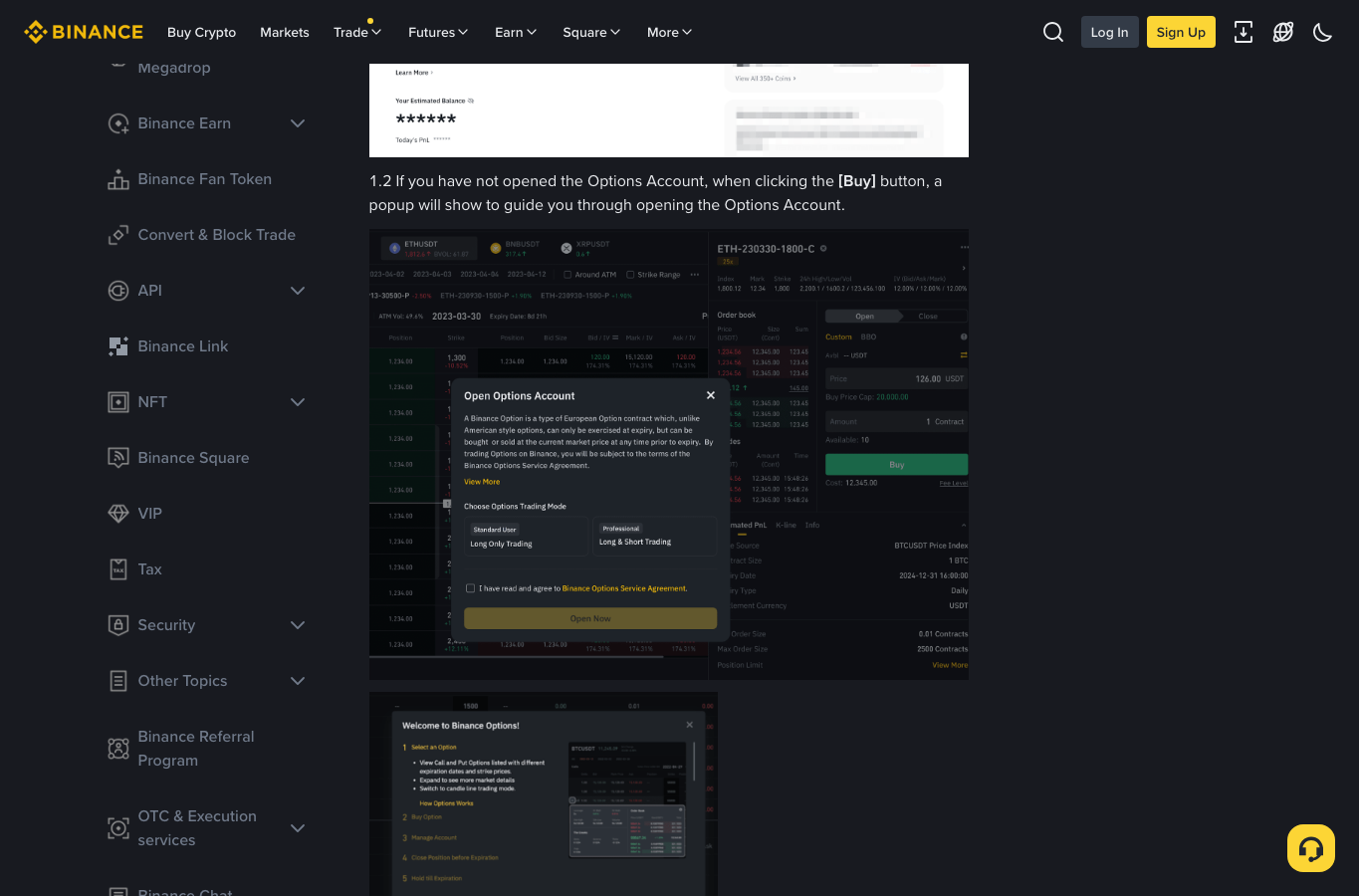Click the NFT label text
This screenshot has width=1359, height=896.
152,402
